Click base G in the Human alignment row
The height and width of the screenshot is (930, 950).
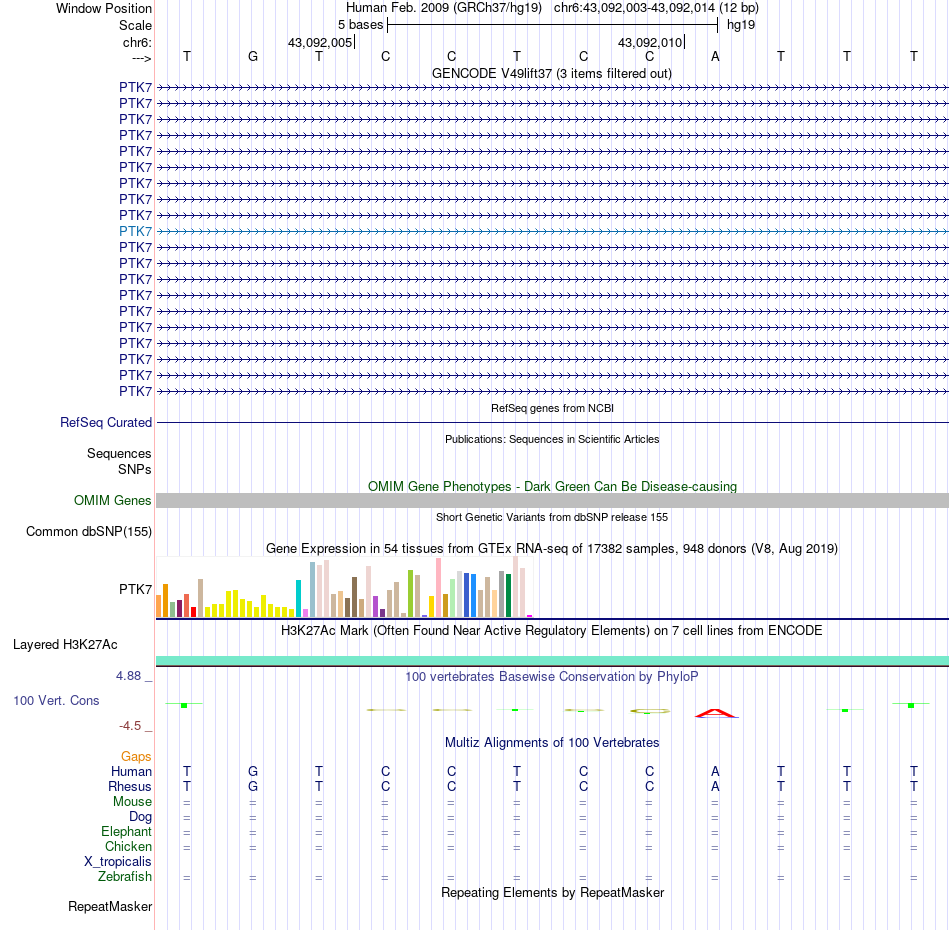click(253, 771)
